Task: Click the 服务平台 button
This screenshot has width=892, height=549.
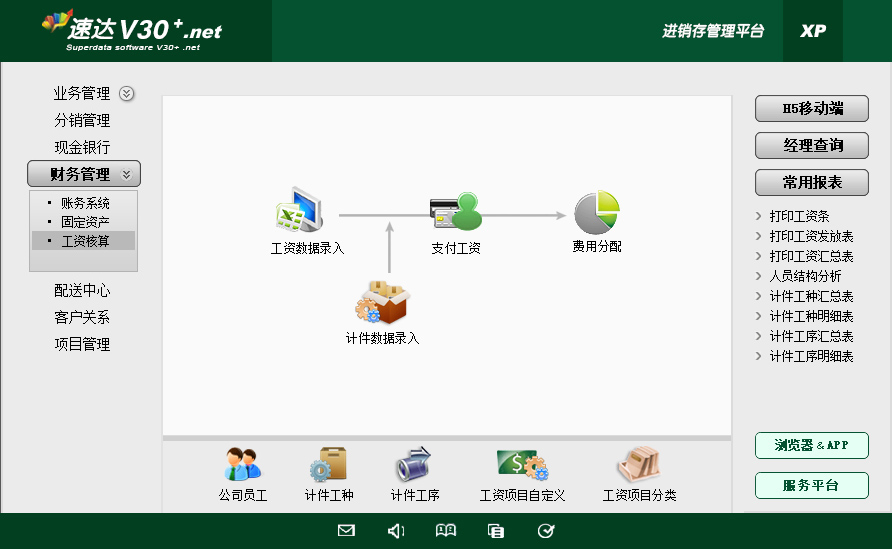Action: pyautogui.click(x=812, y=486)
